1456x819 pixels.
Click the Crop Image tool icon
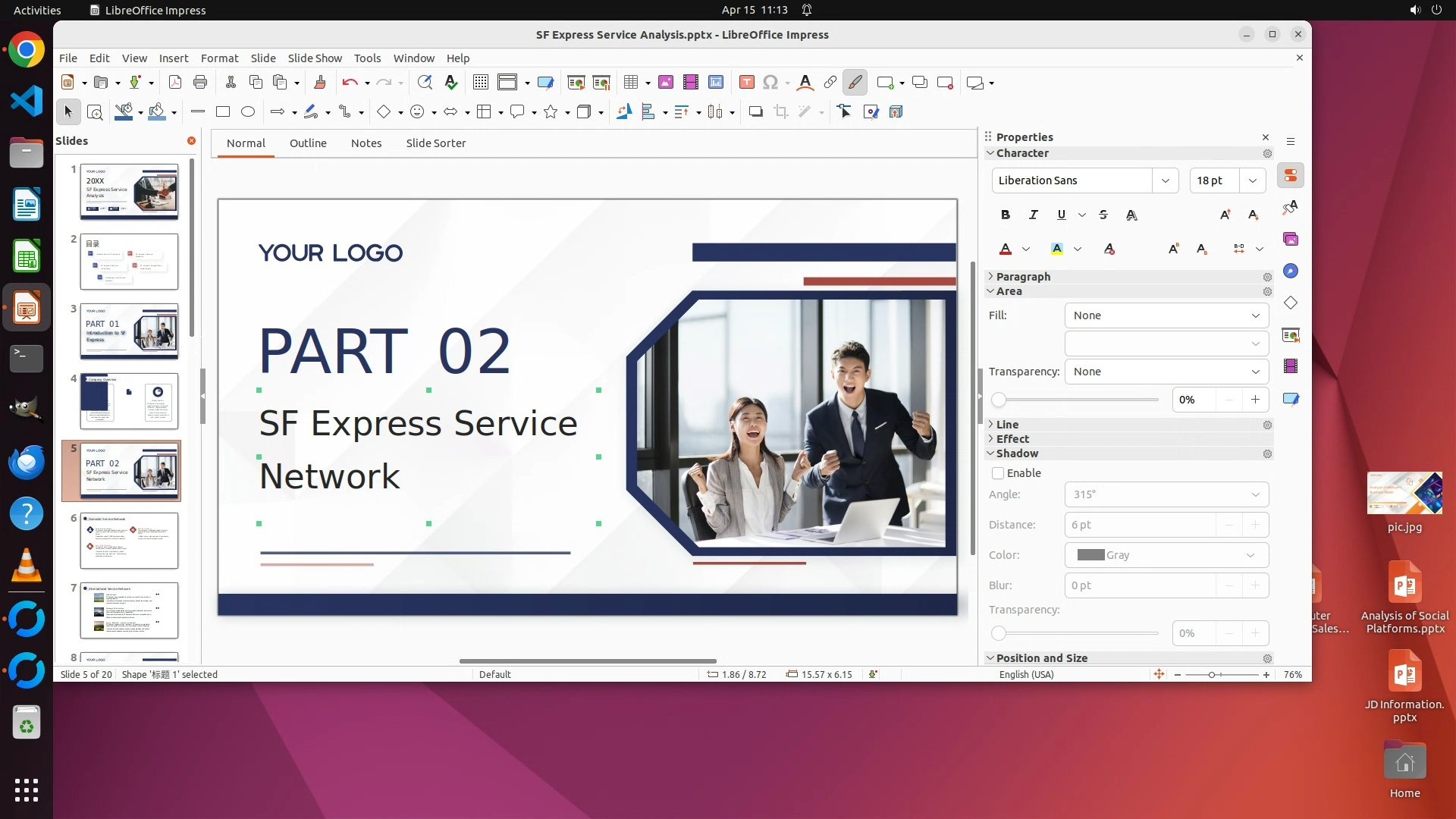(x=780, y=111)
